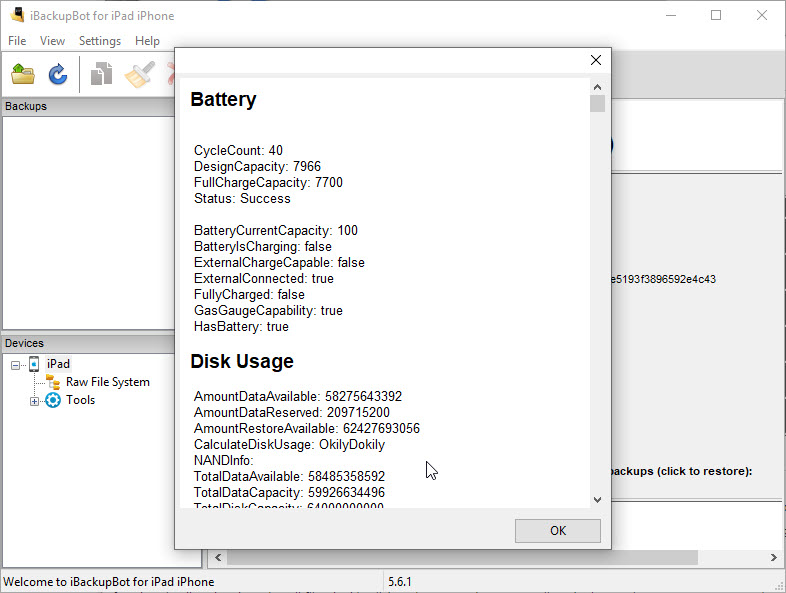Click HasBattery: true line
Image resolution: width=786 pixels, height=593 pixels.
tap(241, 327)
